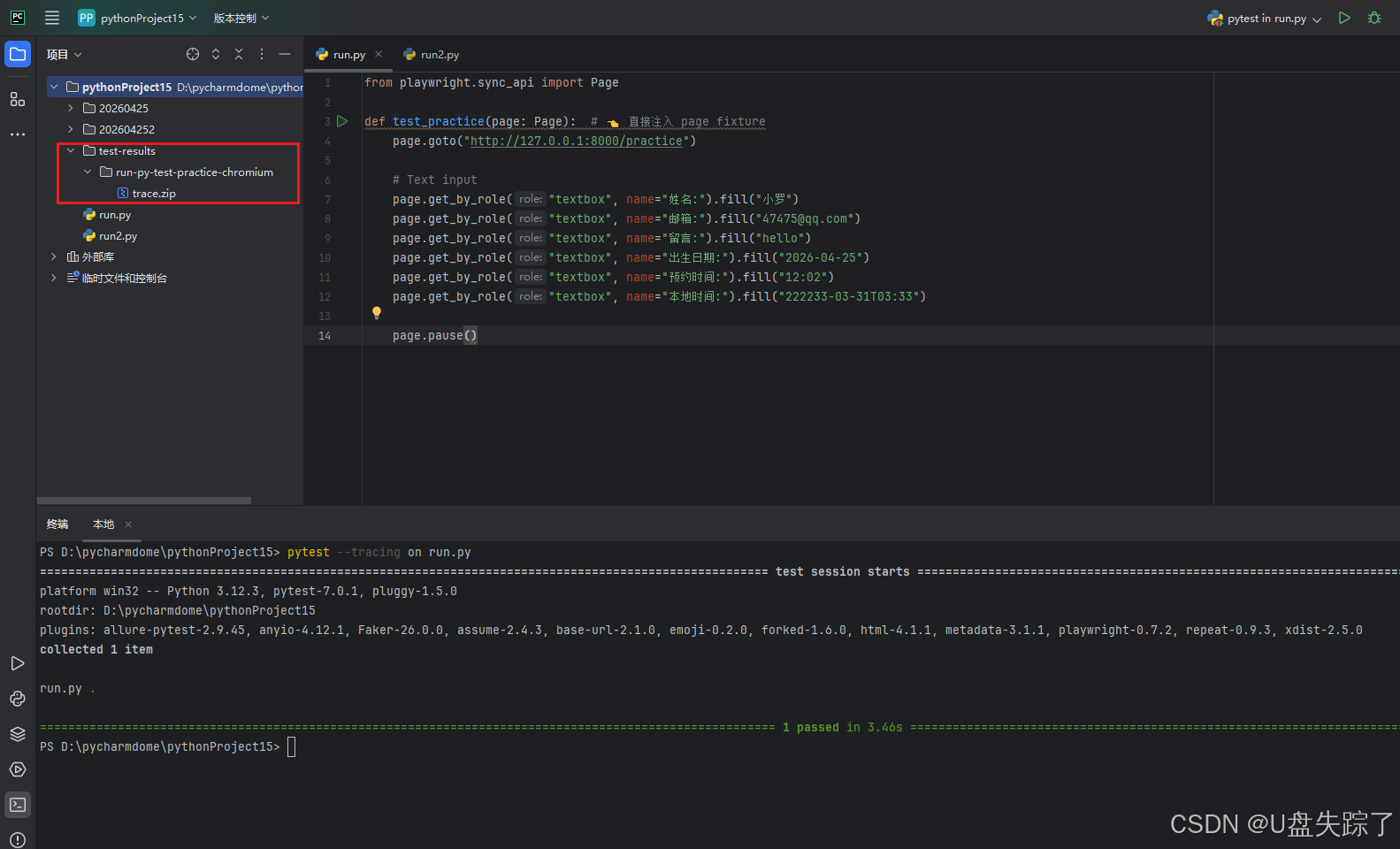
Task: Open the project view mode dropdown
Action: [65, 54]
